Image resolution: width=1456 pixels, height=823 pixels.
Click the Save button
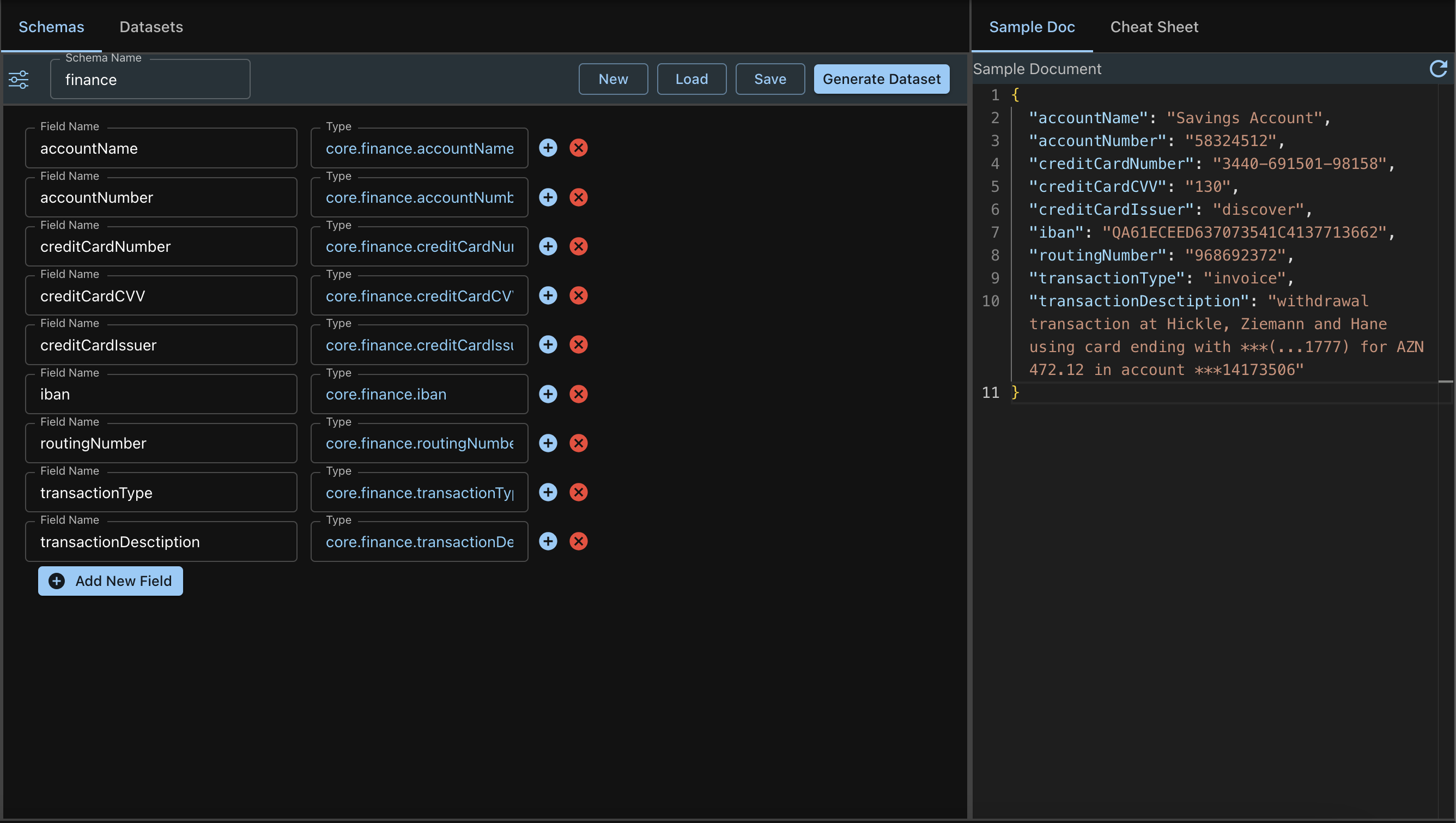769,79
